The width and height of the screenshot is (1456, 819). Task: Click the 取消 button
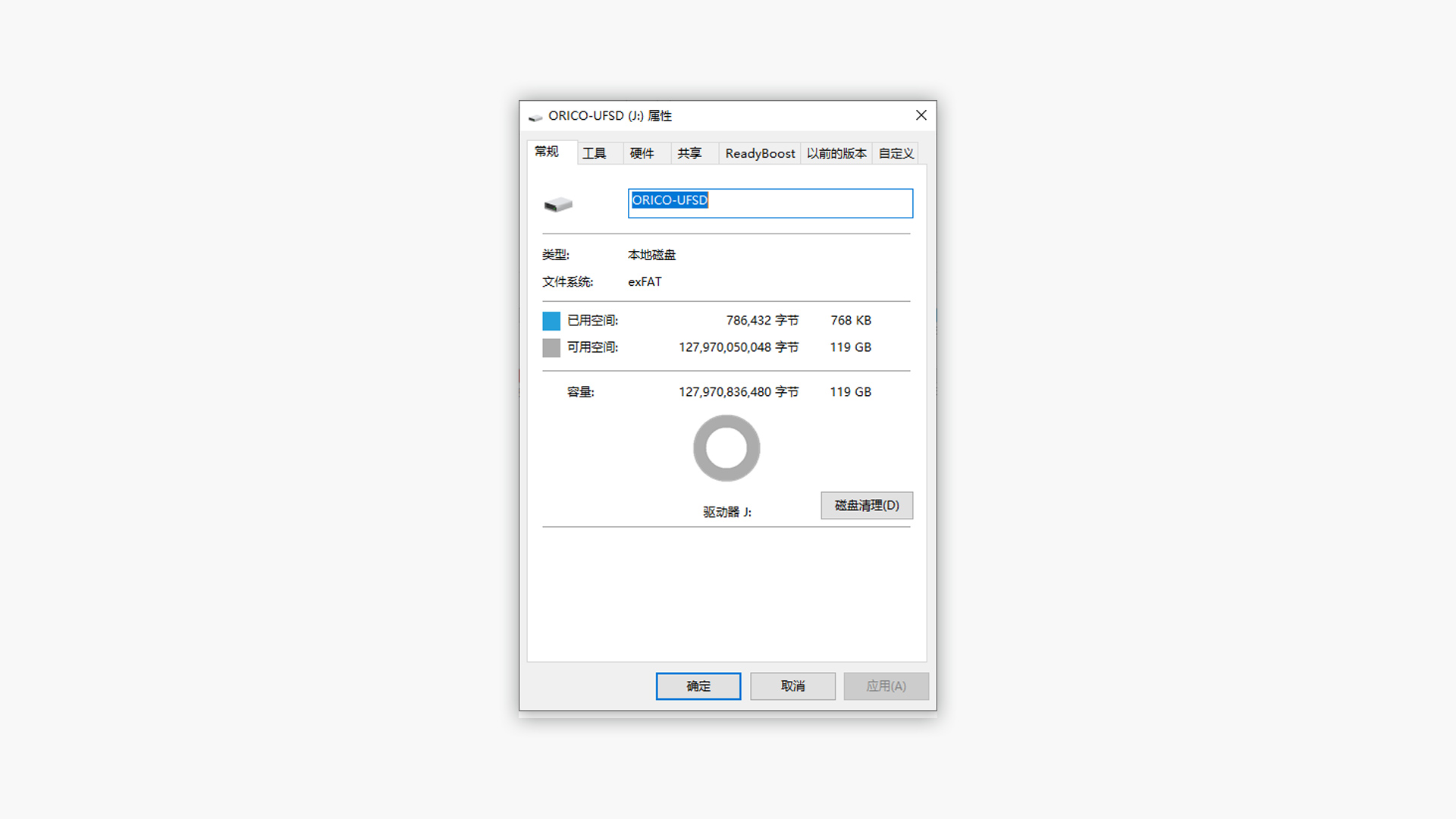[792, 686]
